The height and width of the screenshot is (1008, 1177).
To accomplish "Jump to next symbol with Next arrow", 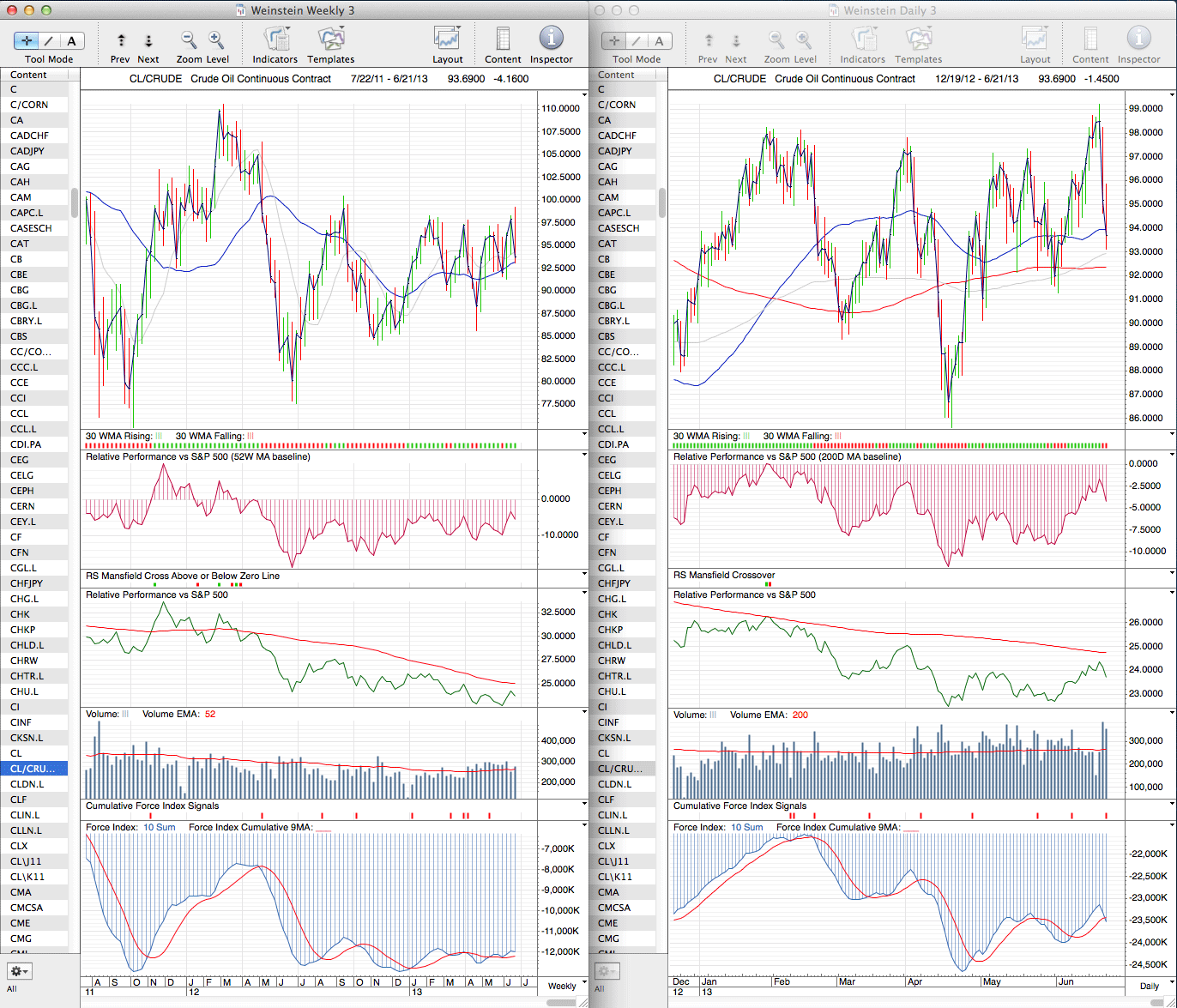I will tap(148, 40).
